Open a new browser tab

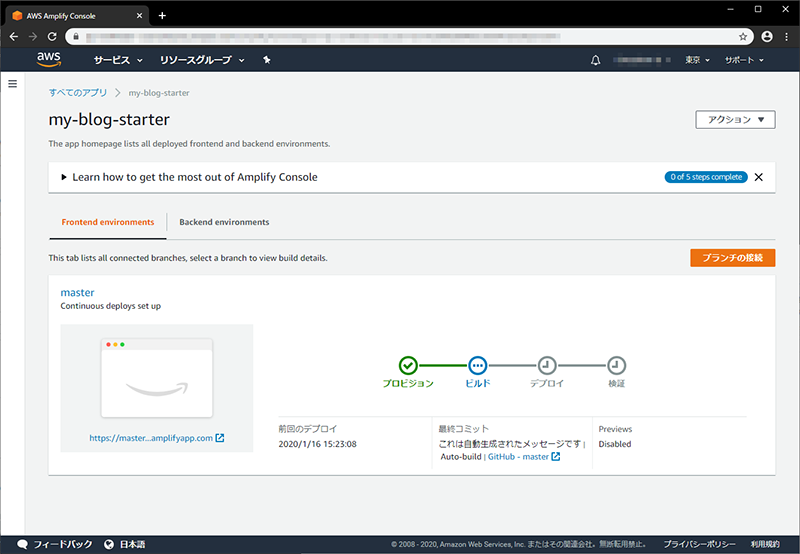point(162,16)
